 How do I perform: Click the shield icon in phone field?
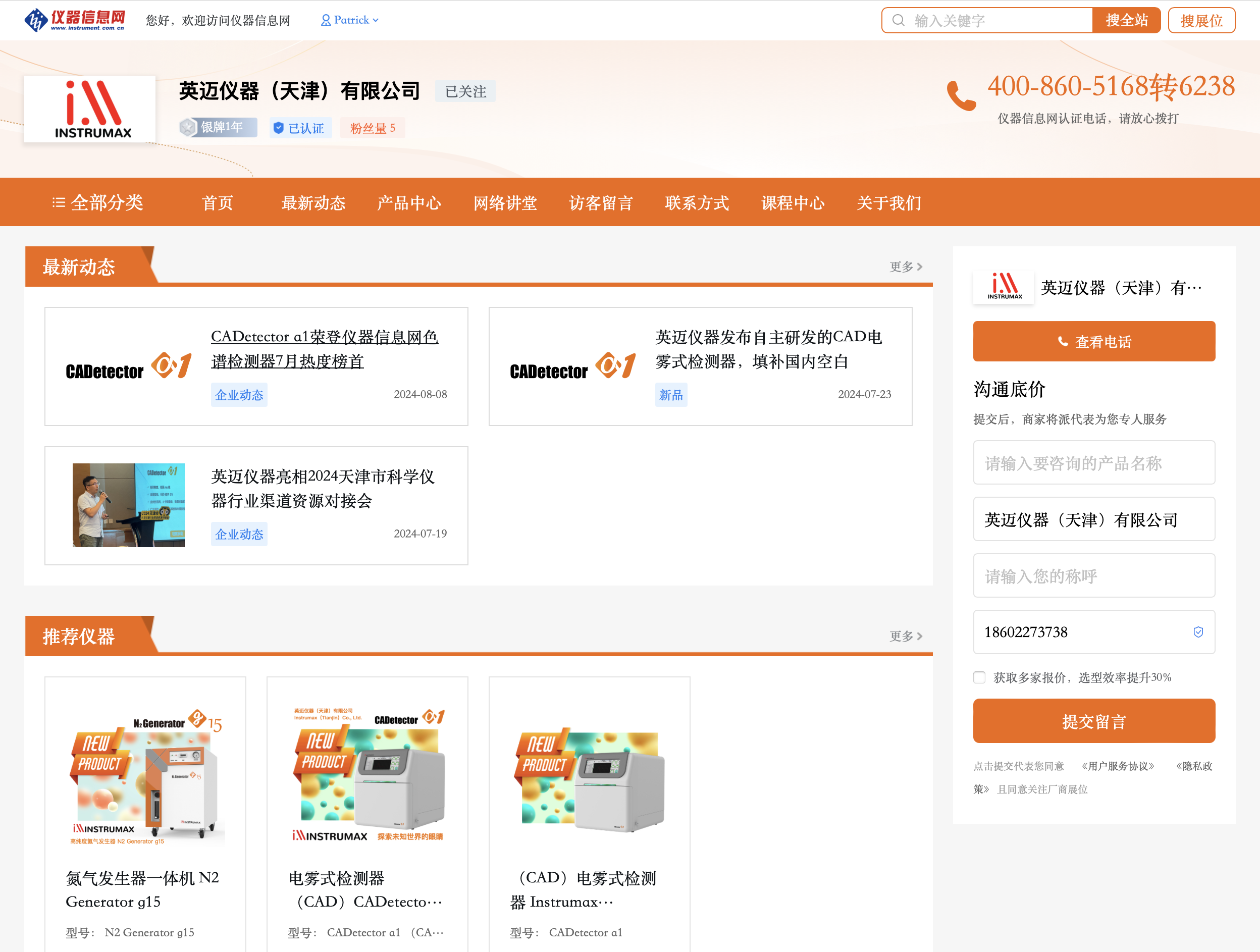coord(1198,632)
